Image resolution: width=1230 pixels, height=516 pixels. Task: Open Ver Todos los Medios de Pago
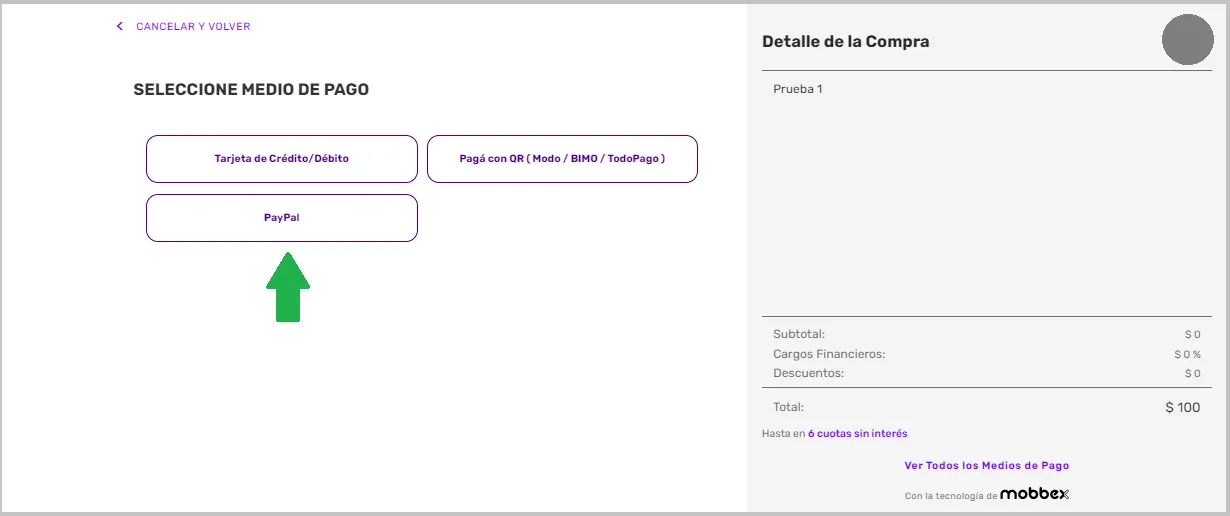point(987,466)
